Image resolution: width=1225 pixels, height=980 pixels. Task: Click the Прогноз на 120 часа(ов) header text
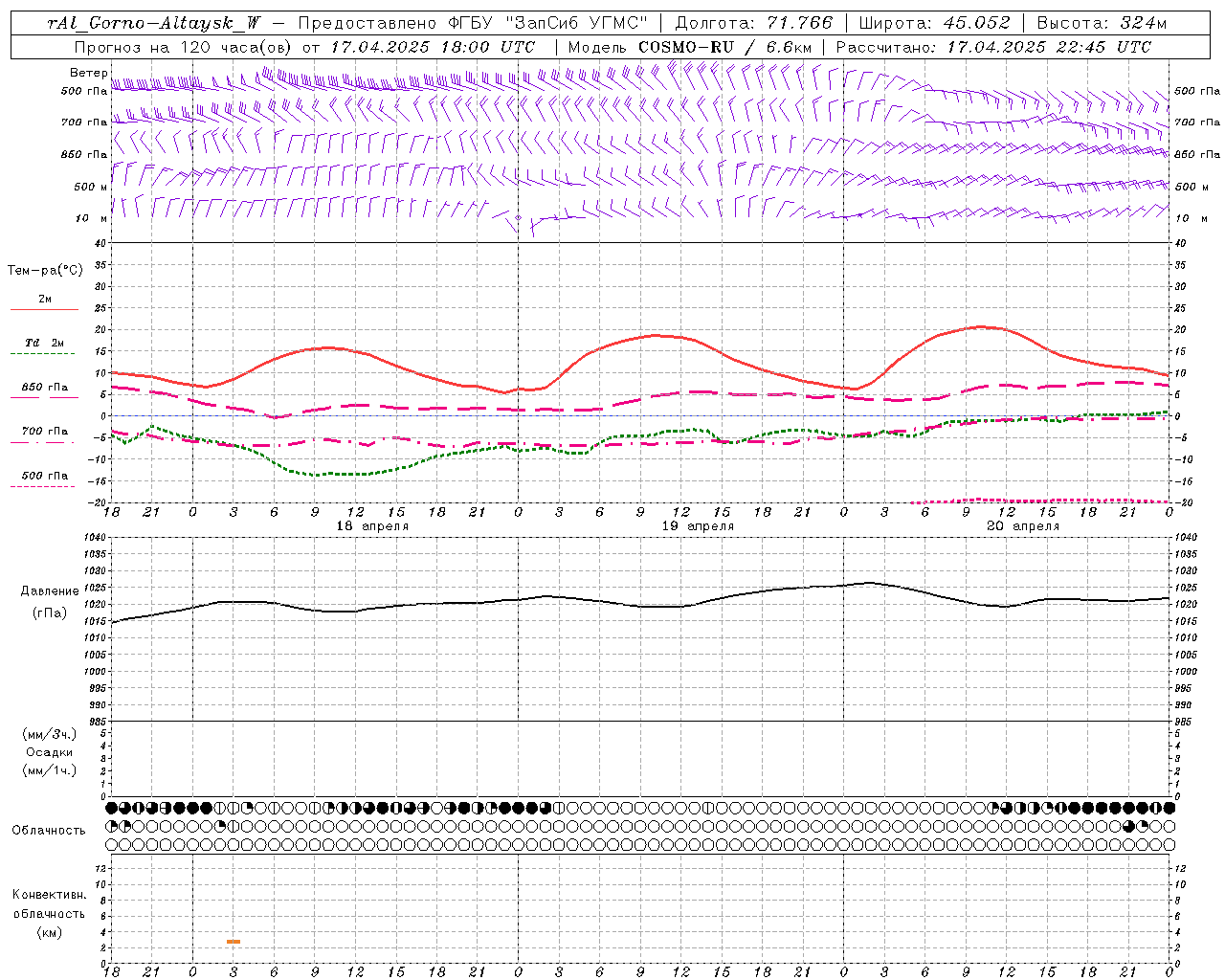point(184,47)
